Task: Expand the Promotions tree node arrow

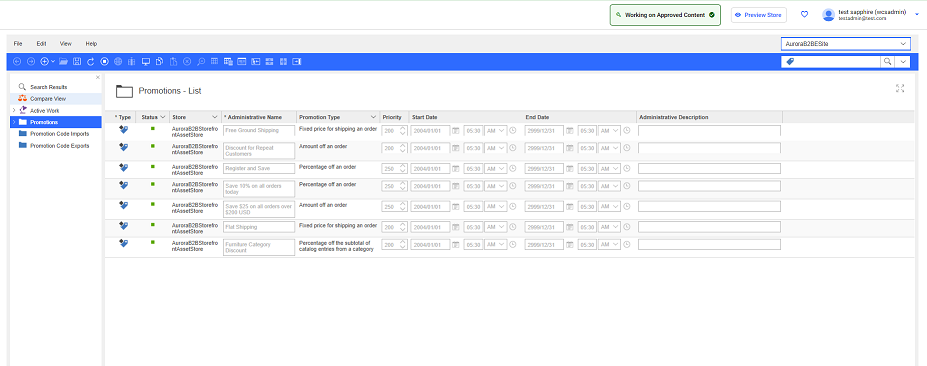Action: [x=14, y=122]
